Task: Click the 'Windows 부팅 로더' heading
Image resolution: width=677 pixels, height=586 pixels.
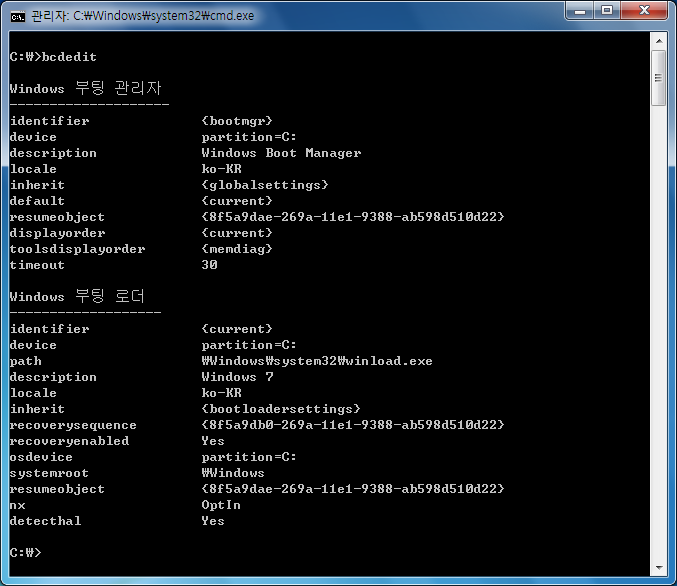Action: click(77, 296)
